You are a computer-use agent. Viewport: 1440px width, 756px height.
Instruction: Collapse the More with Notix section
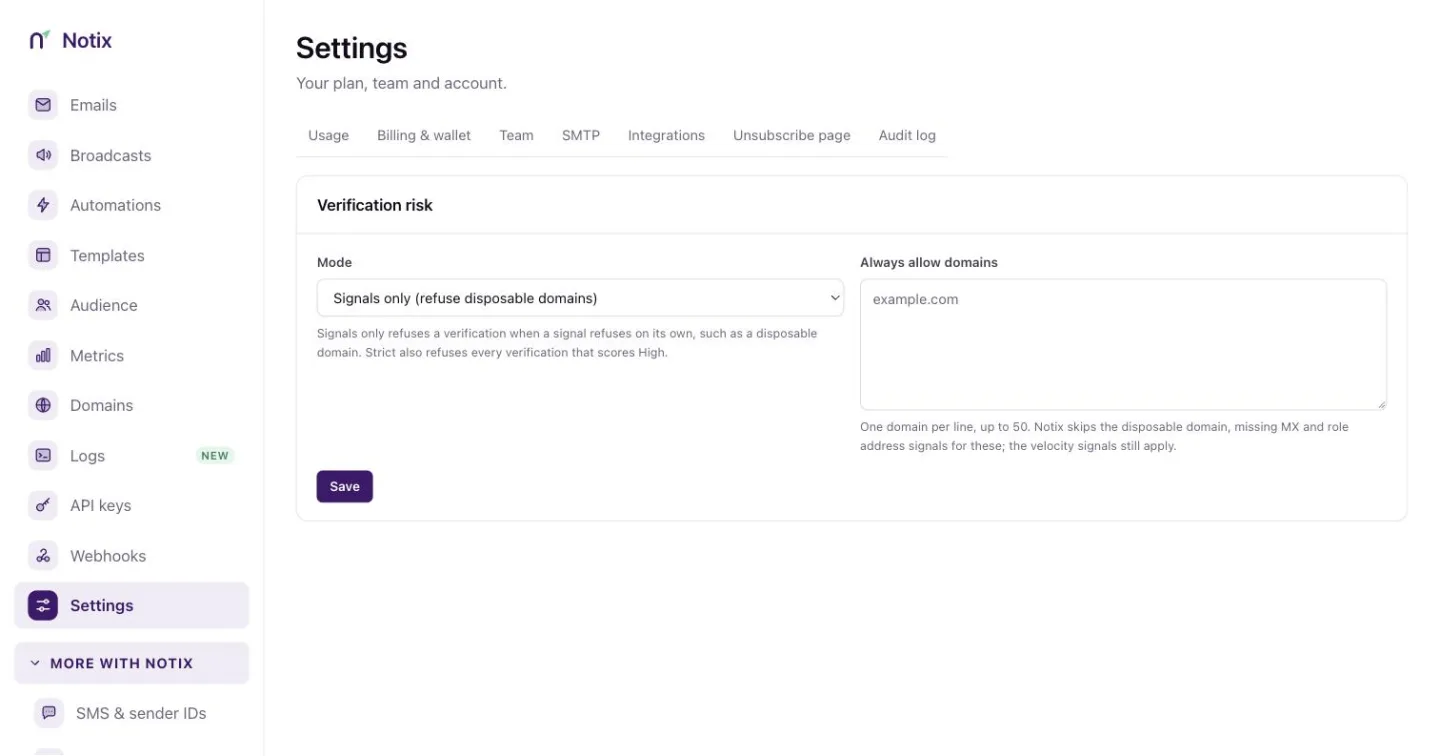(132, 663)
